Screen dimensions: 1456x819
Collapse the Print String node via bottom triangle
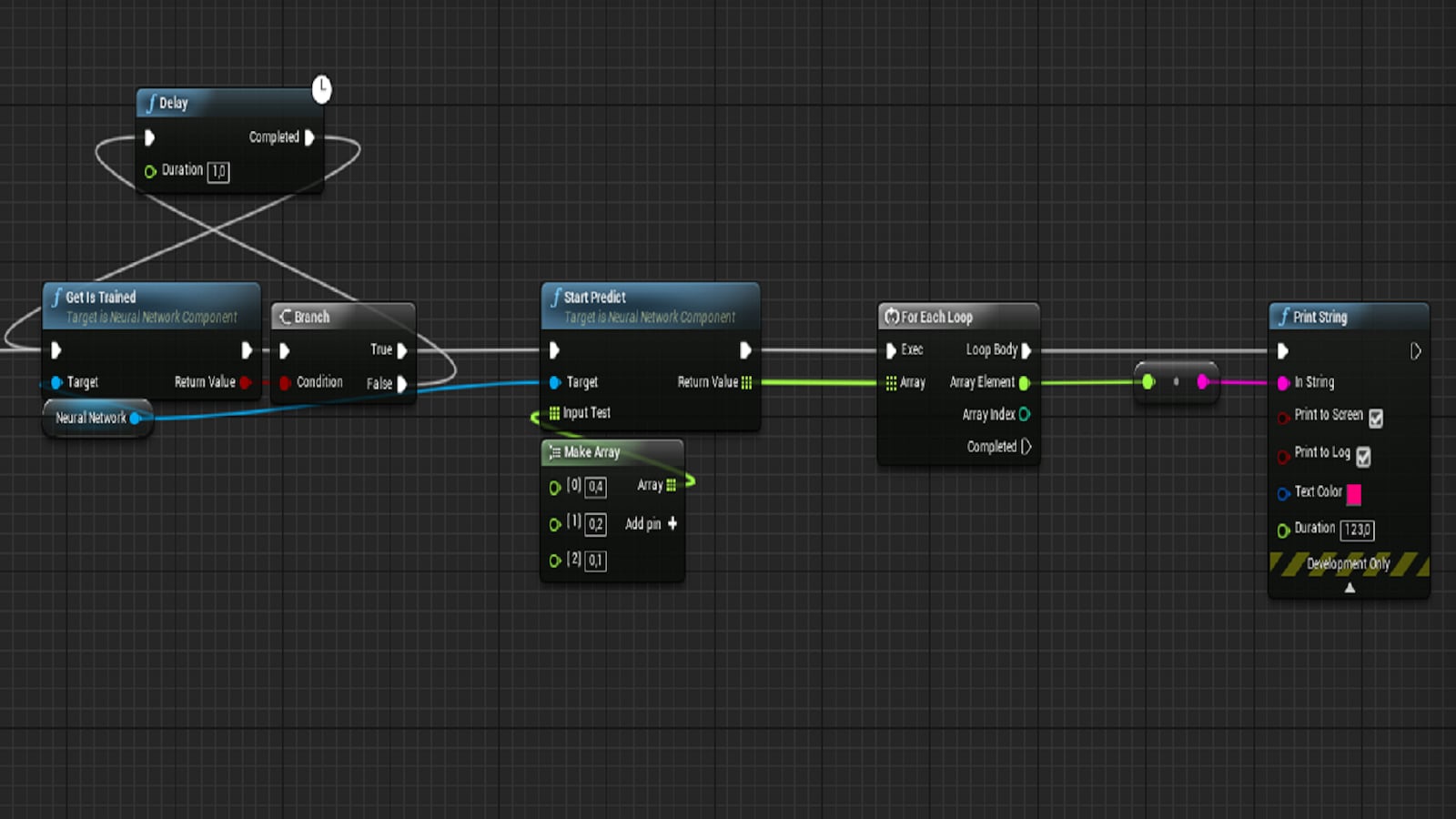point(1349,587)
